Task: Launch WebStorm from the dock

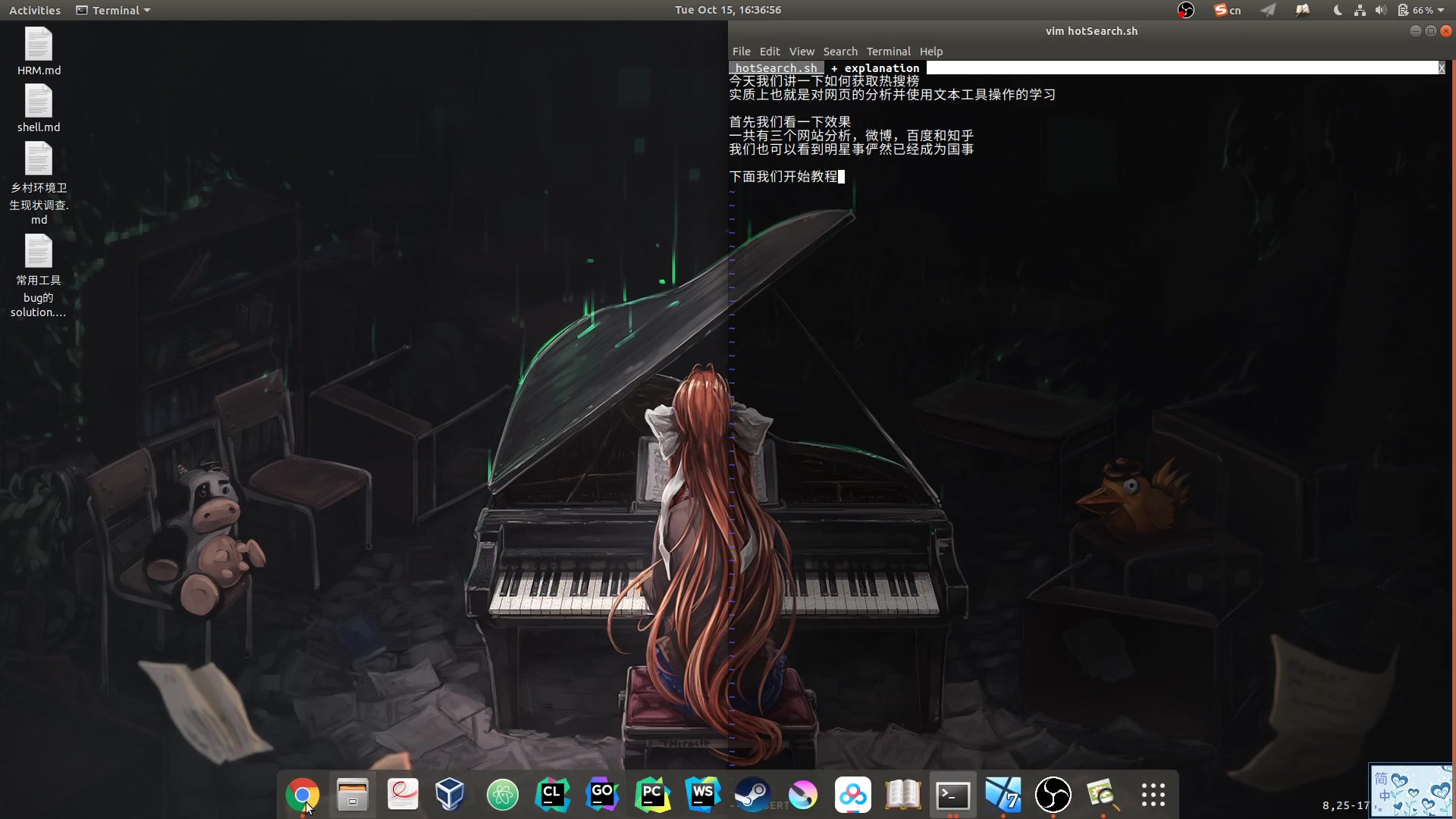Action: tap(703, 795)
